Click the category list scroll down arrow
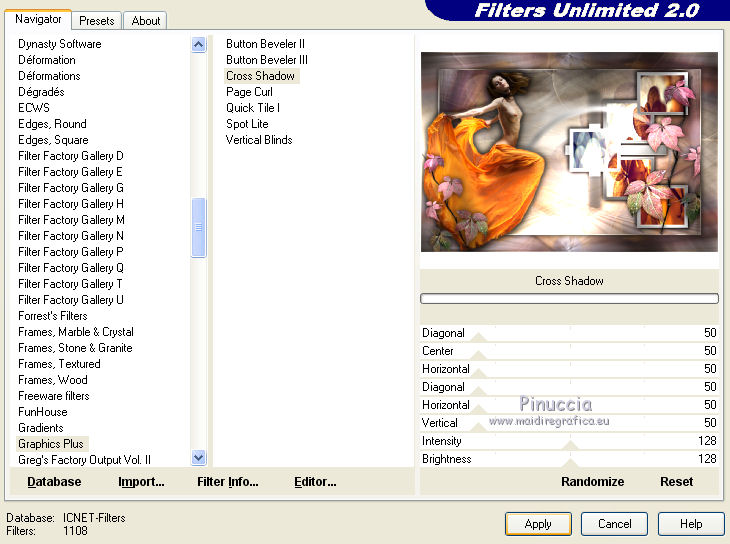Screen dimensions: 730x544 click(198, 458)
